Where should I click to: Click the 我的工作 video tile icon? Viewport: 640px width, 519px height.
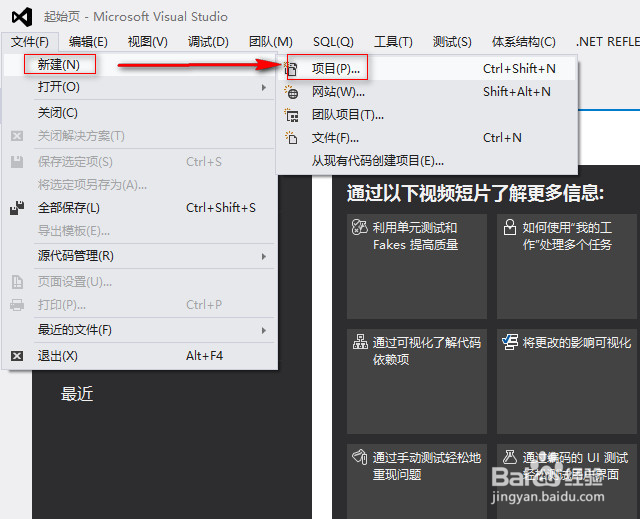pos(510,227)
